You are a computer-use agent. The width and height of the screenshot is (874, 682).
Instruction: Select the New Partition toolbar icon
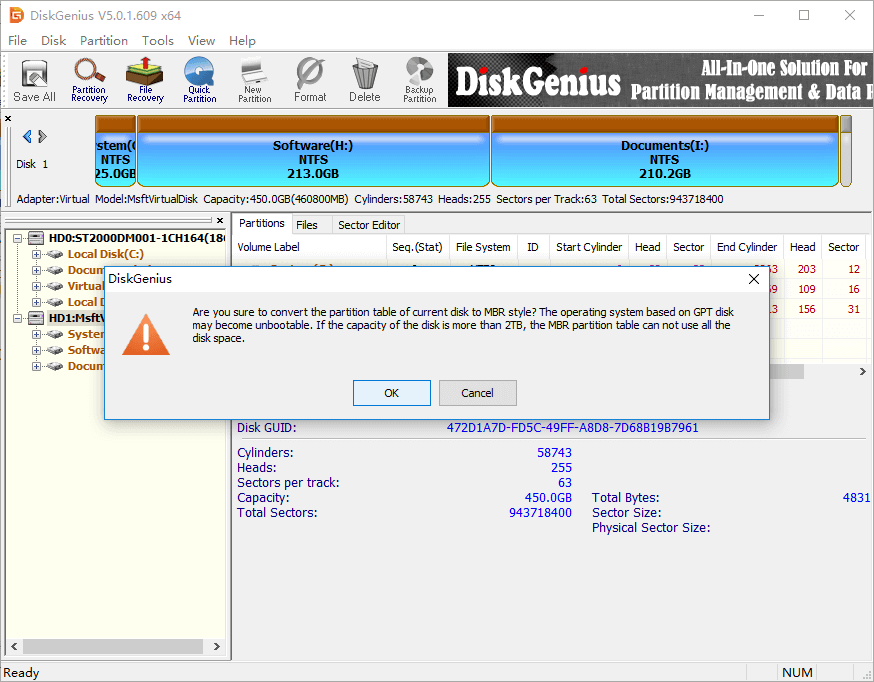254,80
